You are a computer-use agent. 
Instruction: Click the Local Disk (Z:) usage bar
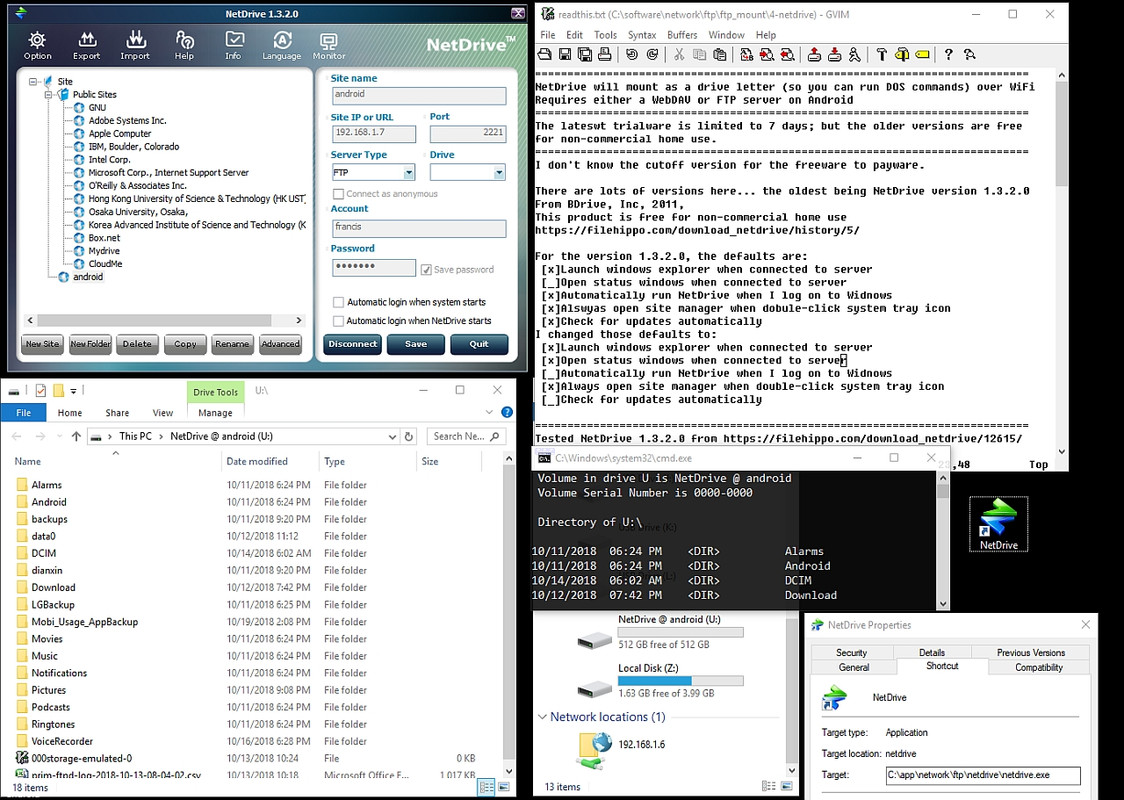680,681
